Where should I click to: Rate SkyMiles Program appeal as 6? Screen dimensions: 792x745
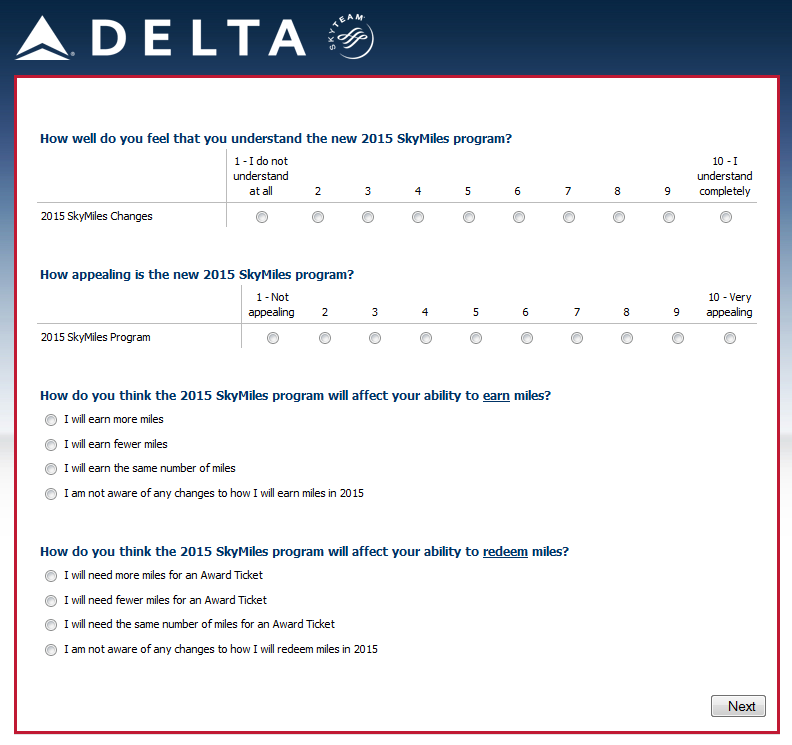pyautogui.click(x=527, y=338)
